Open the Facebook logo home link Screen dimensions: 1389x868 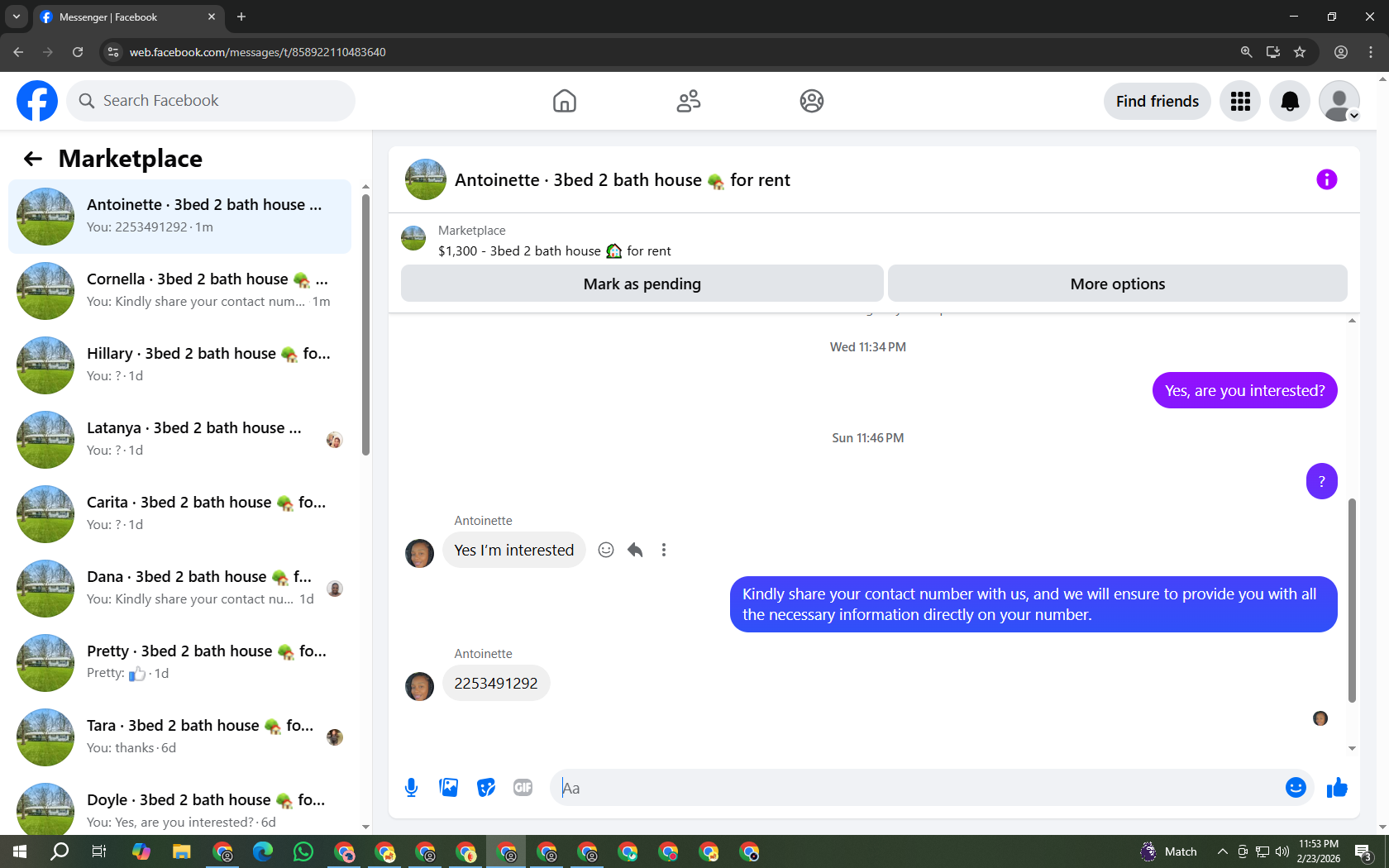37,101
